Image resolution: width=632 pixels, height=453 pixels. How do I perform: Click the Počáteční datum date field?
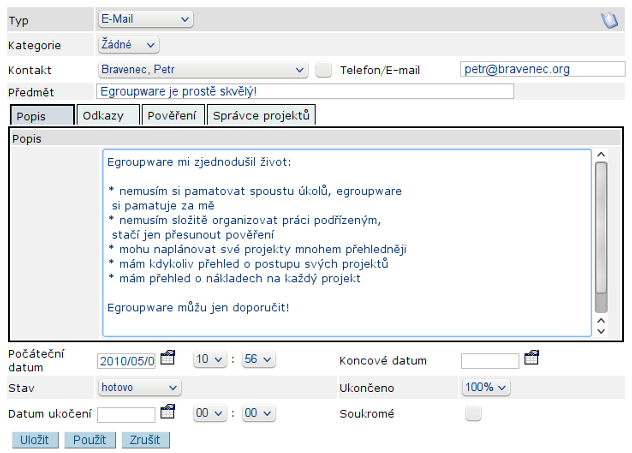126,361
